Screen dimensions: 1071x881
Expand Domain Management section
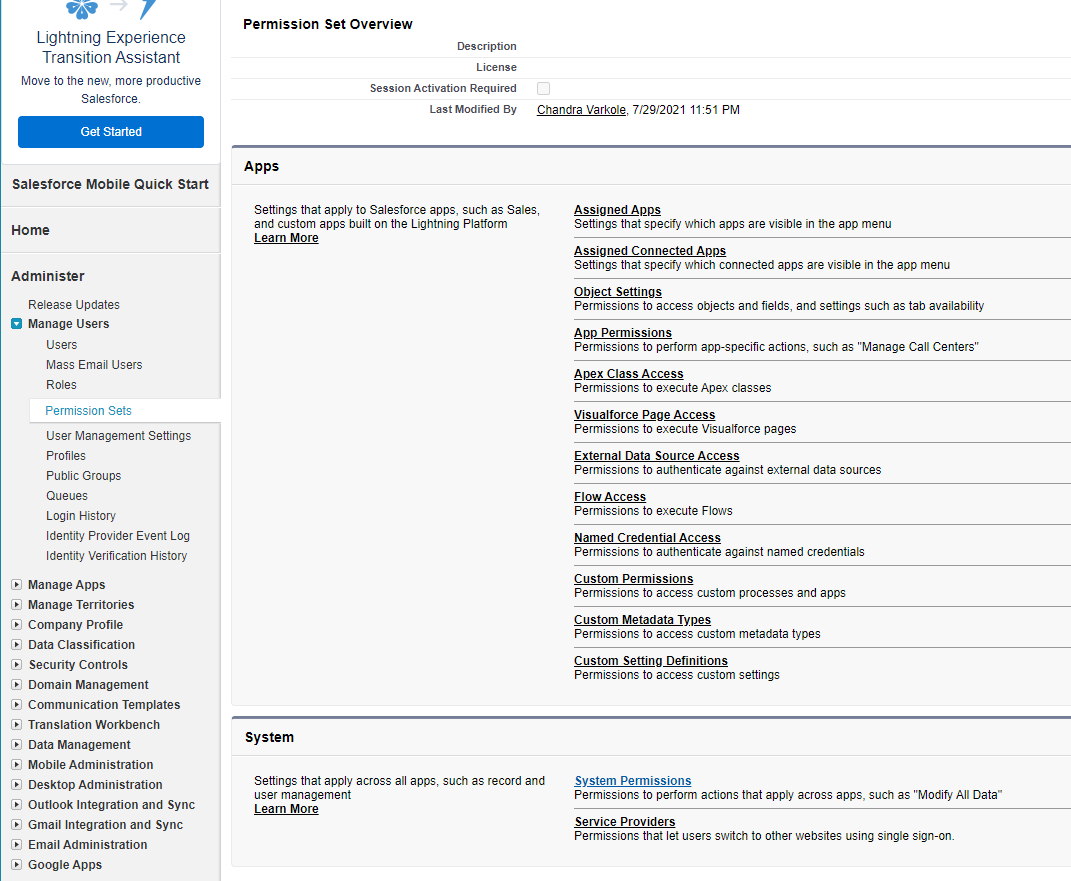(16, 684)
